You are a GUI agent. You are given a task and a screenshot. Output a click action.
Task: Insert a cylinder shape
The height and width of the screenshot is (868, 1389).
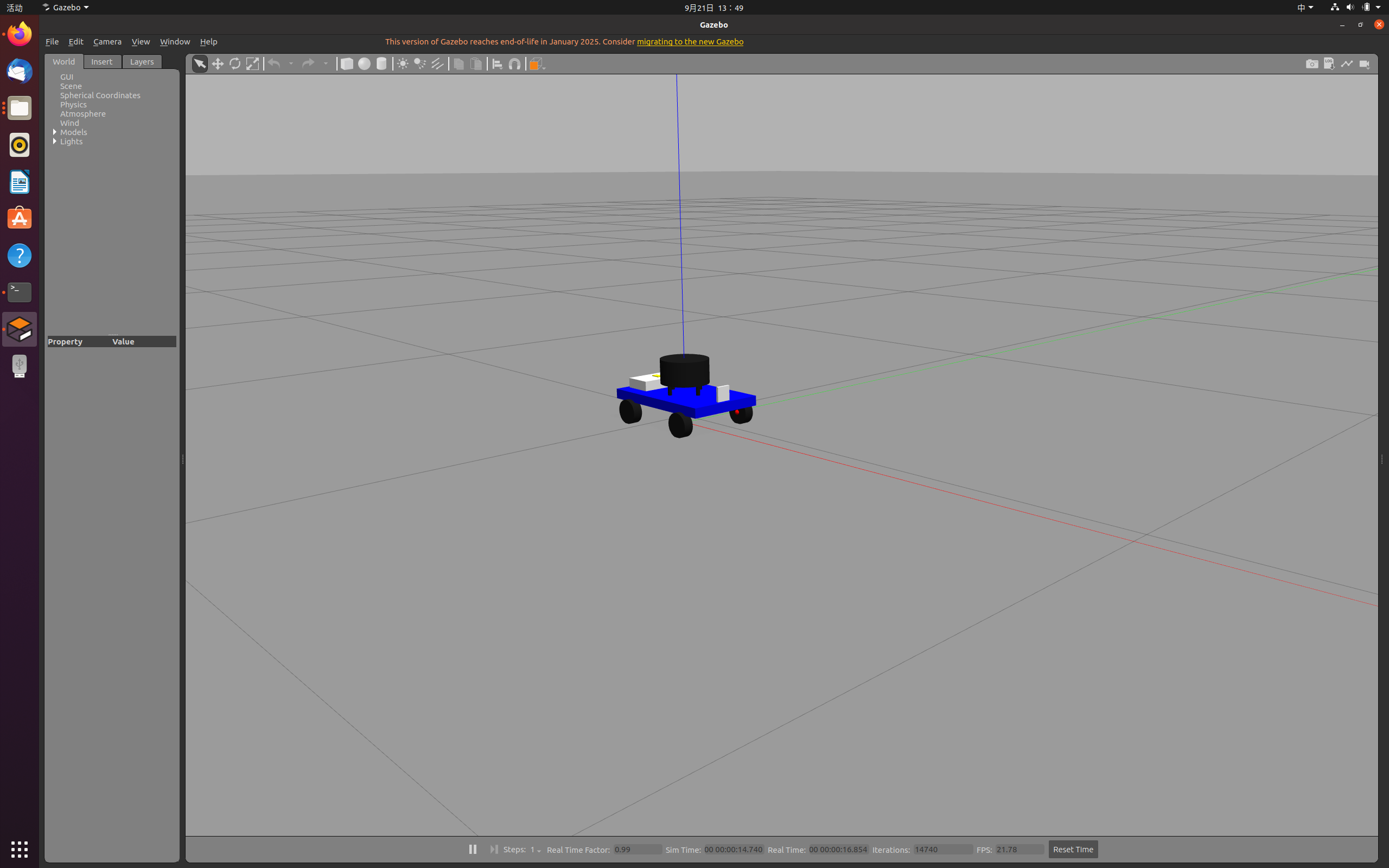pos(381,63)
